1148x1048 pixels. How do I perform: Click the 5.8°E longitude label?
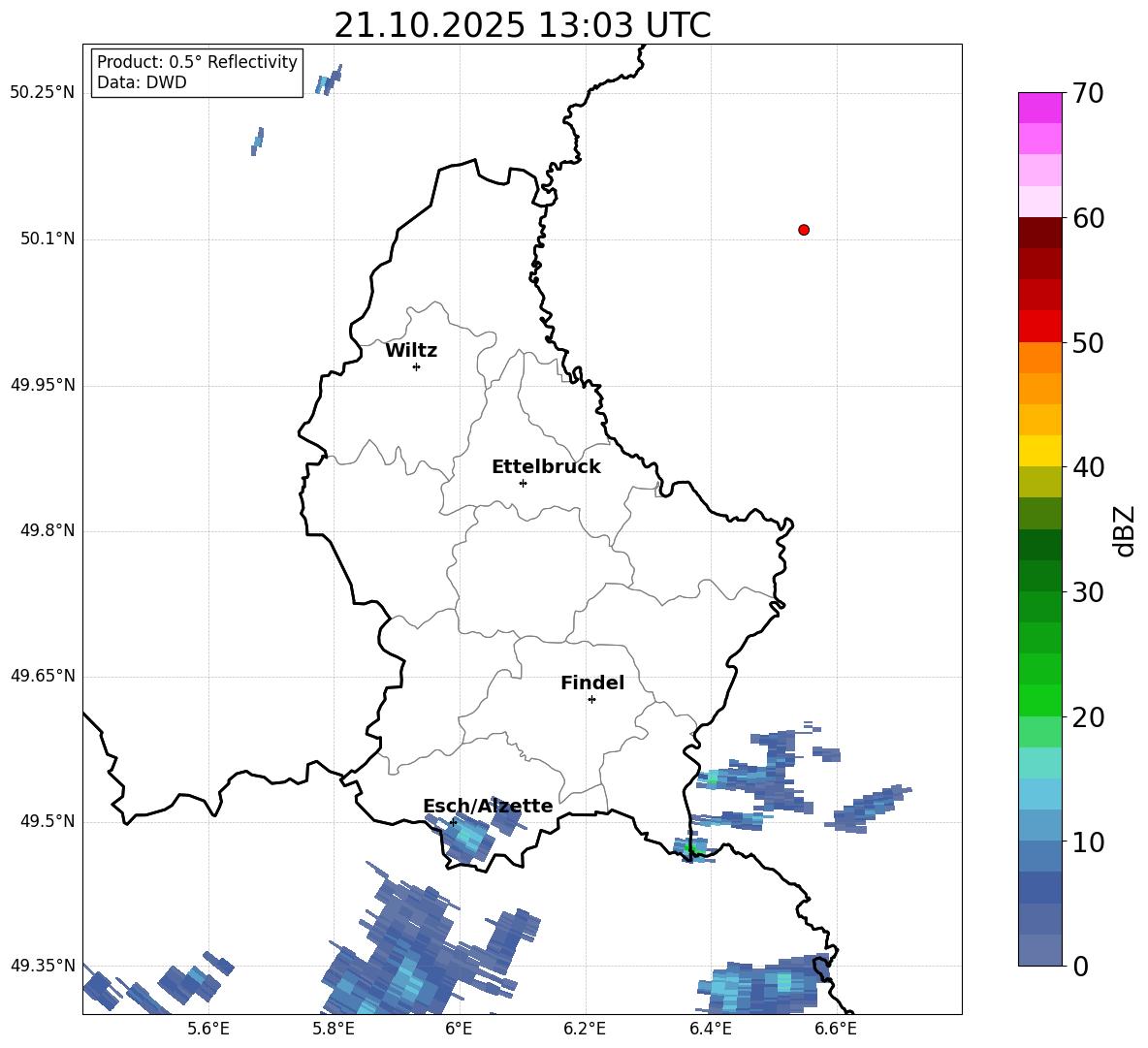pyautogui.click(x=334, y=1029)
